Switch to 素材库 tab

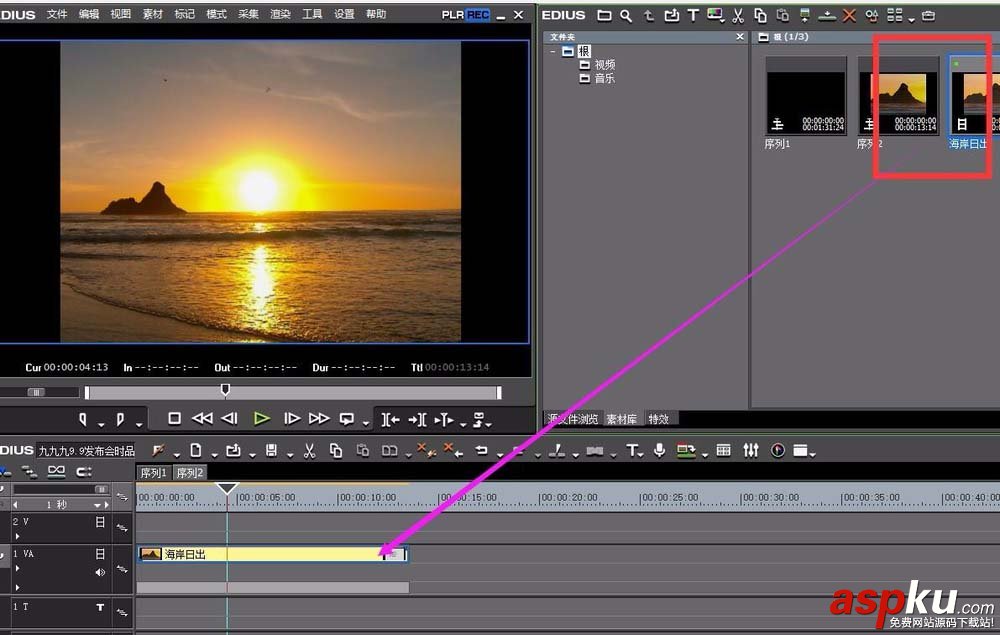622,419
